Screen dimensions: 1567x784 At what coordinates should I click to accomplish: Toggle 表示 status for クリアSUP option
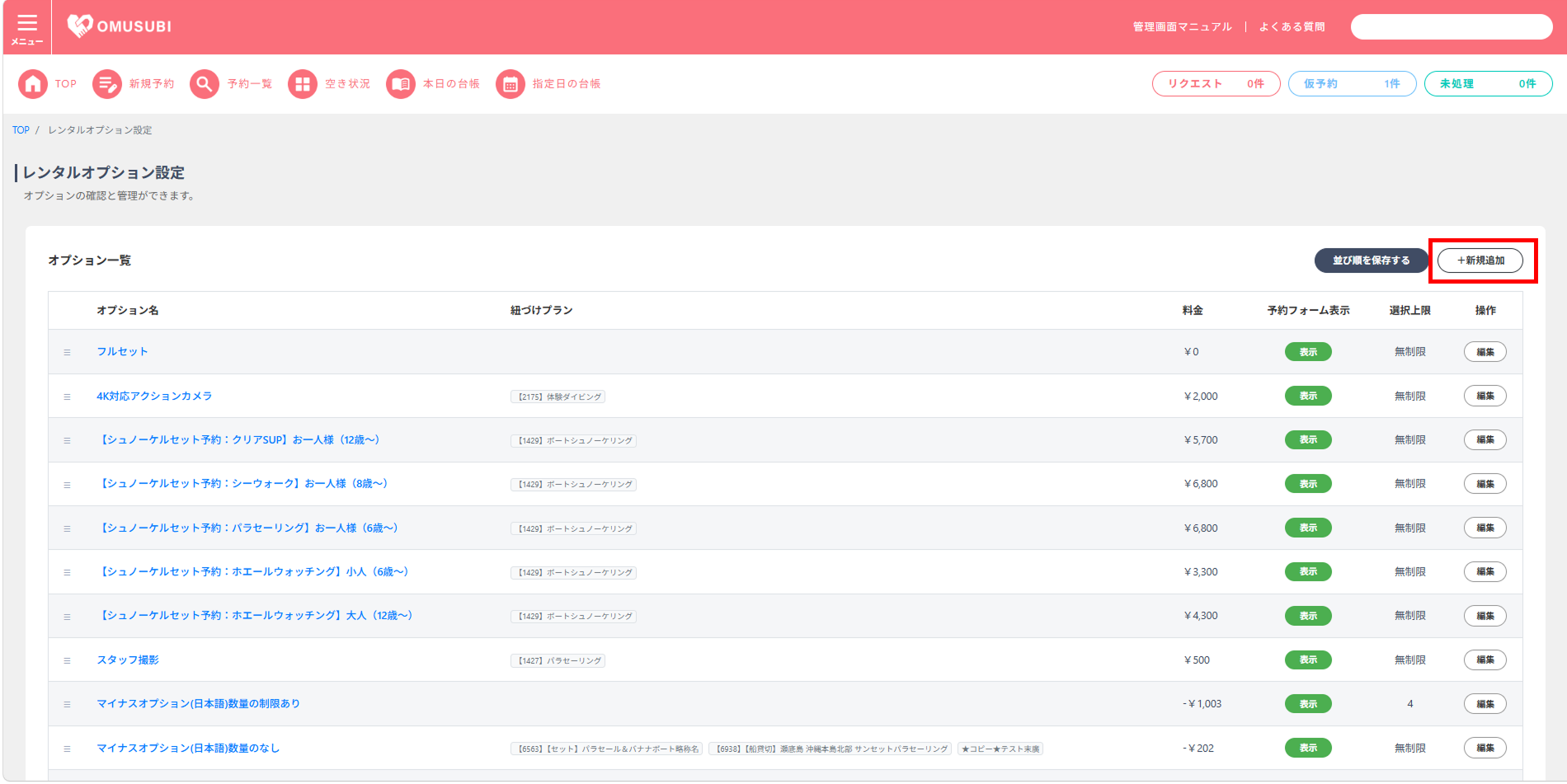click(x=1308, y=439)
